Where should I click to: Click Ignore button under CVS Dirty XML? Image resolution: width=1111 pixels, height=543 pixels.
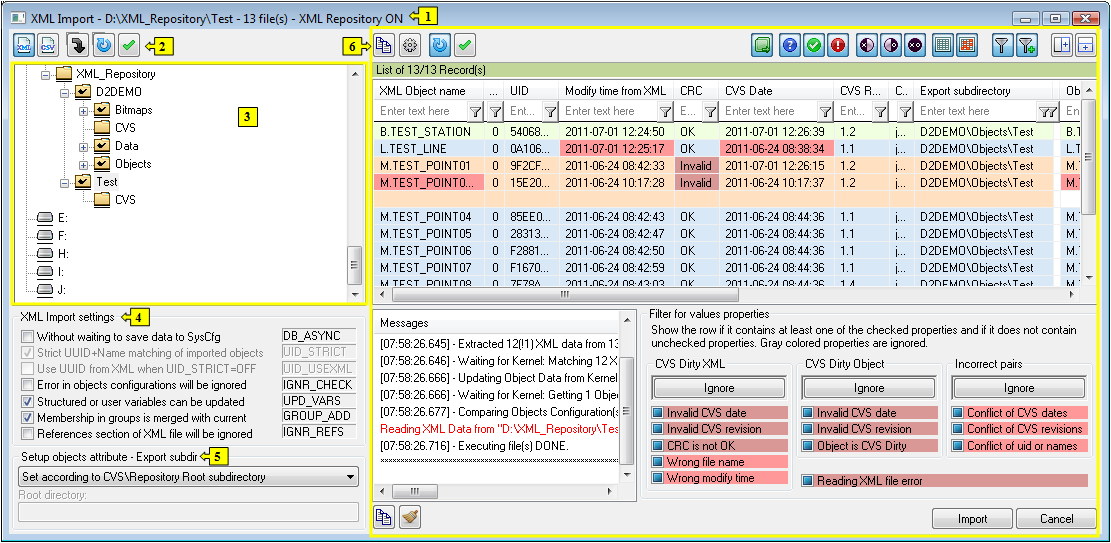point(719,388)
